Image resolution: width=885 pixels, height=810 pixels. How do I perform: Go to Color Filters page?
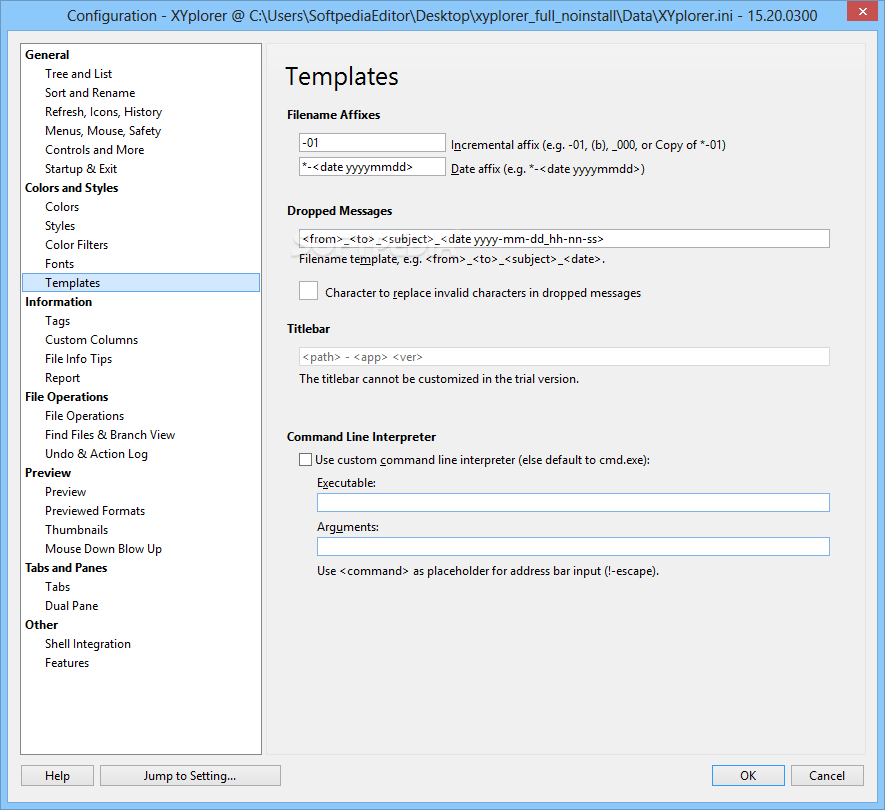coord(76,245)
